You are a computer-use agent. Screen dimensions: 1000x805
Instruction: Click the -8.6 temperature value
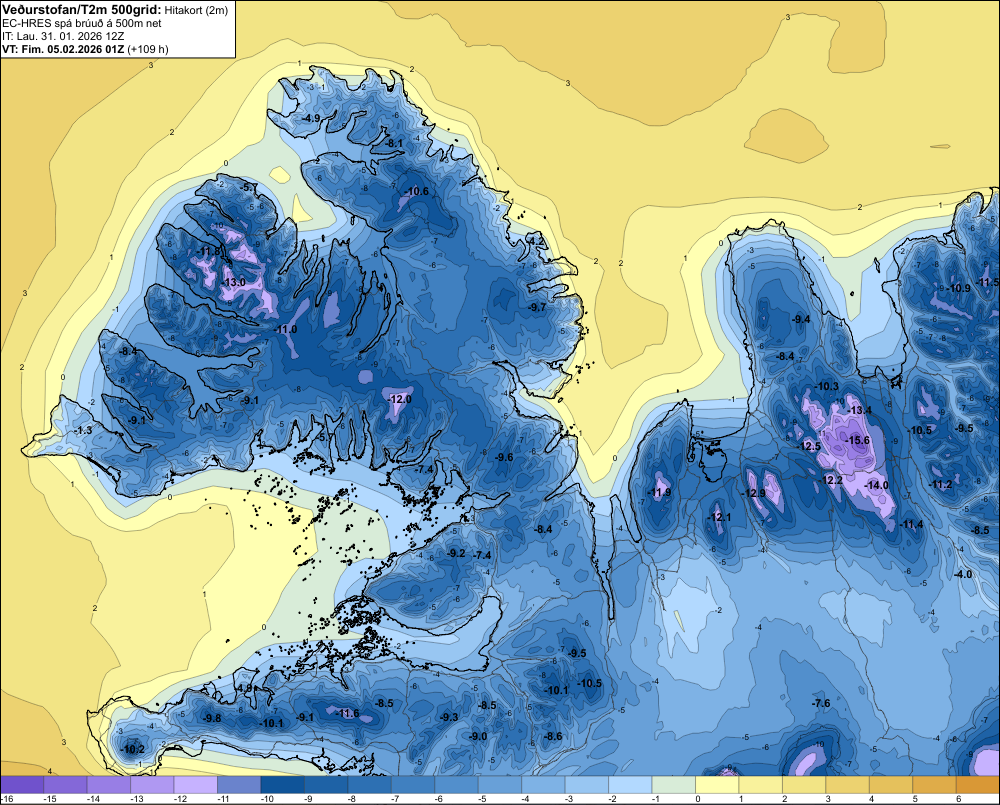552,736
